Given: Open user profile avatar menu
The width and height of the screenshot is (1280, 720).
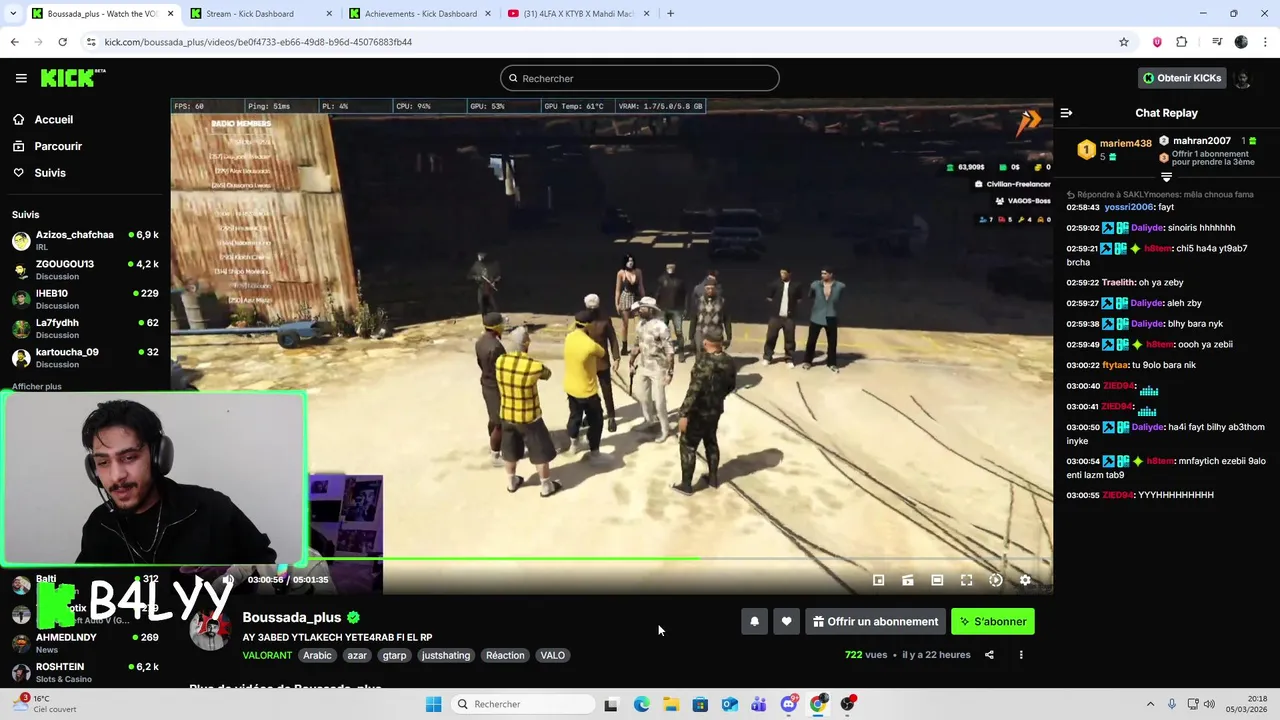Looking at the screenshot, I should click(1243, 78).
